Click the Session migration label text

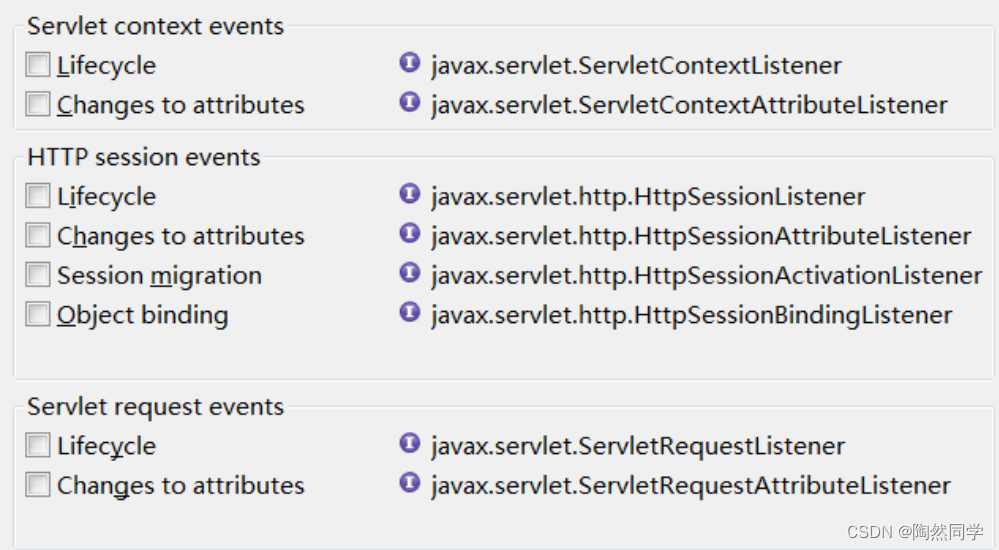(159, 276)
